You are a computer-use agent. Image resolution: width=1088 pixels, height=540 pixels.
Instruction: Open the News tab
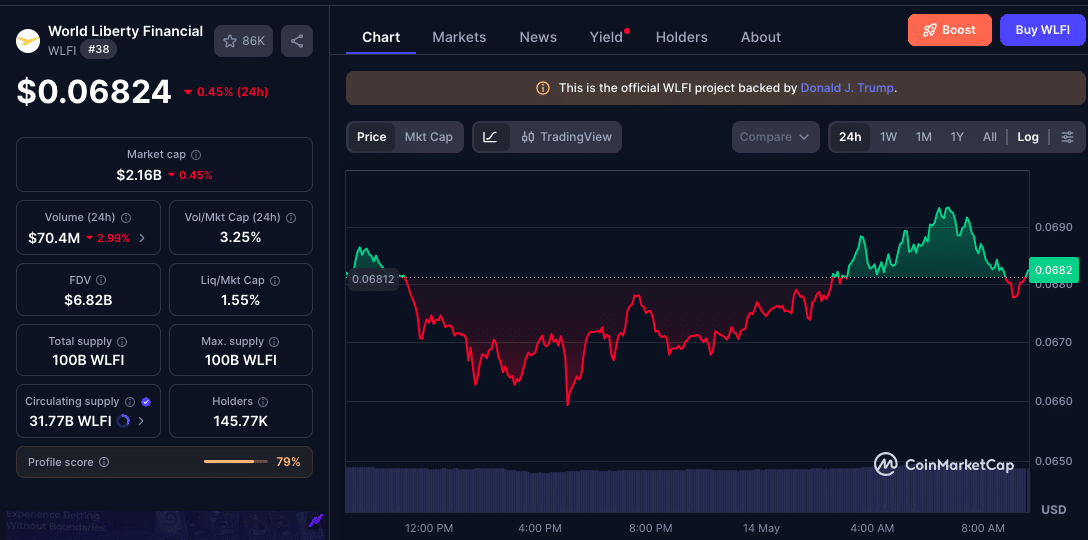(538, 37)
